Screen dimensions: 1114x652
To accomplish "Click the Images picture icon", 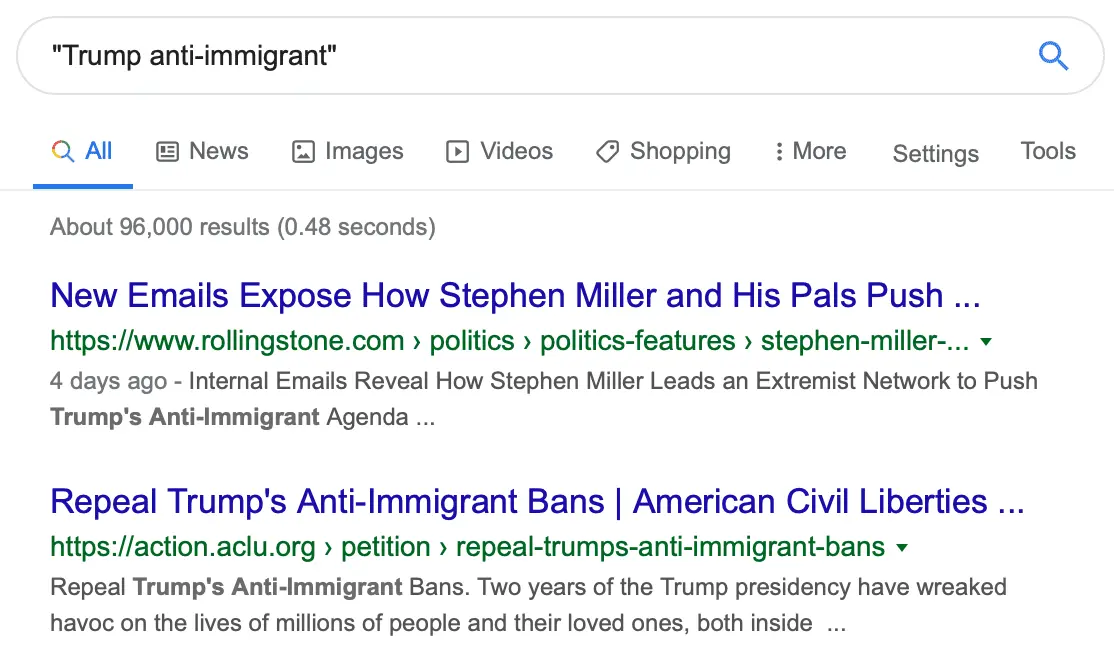I will pos(303,151).
